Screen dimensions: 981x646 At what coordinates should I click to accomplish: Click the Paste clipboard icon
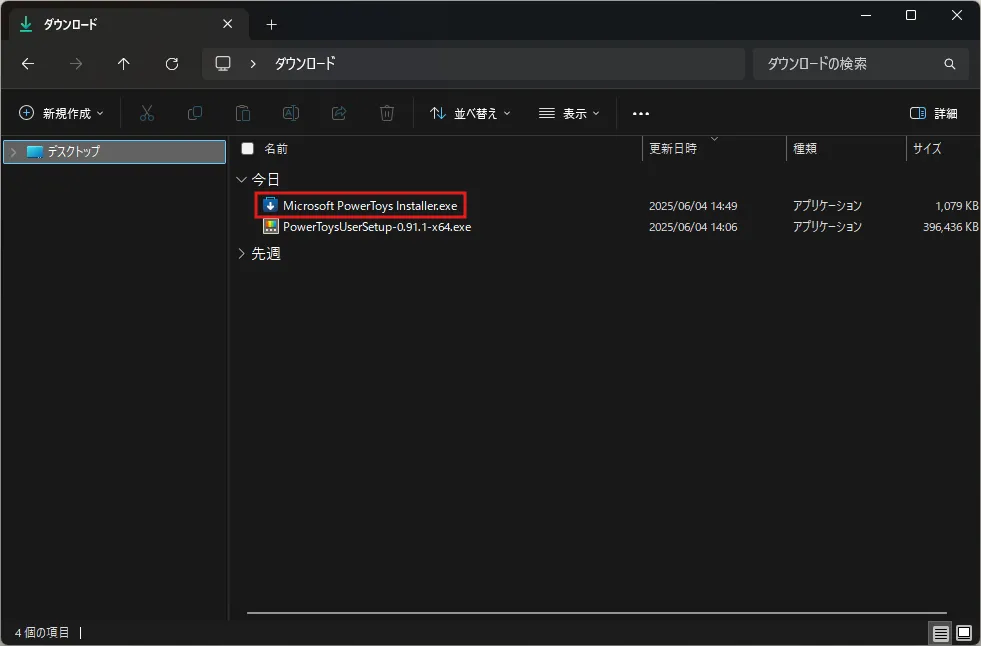[243, 113]
